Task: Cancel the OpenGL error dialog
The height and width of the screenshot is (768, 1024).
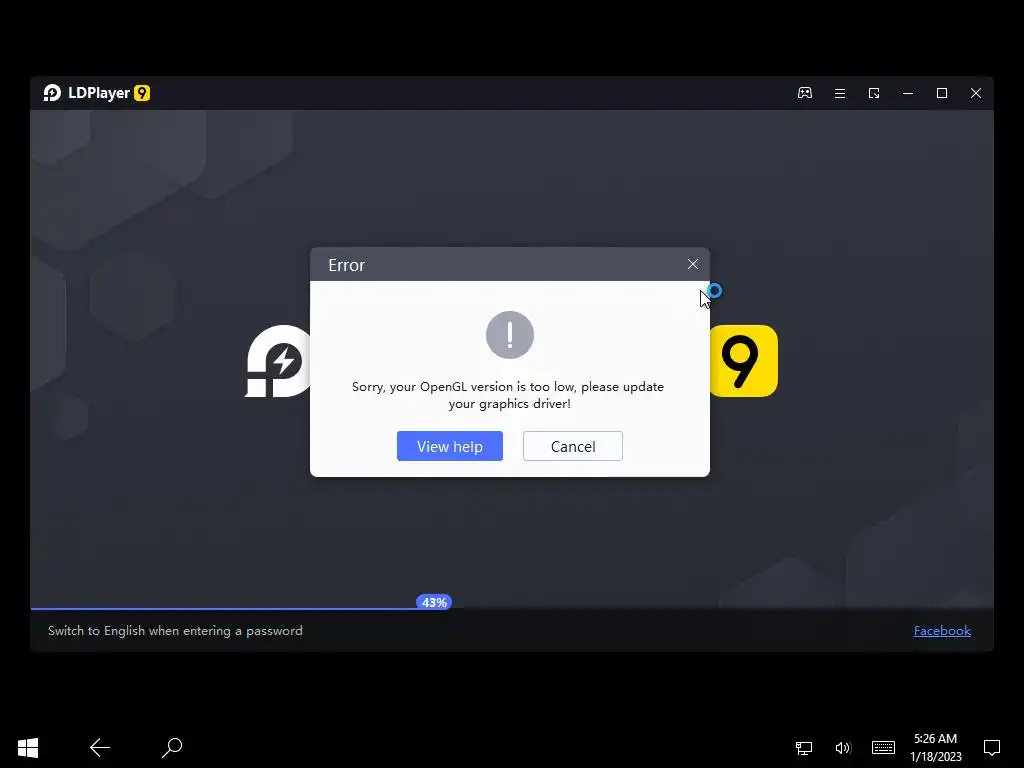Action: (x=573, y=446)
